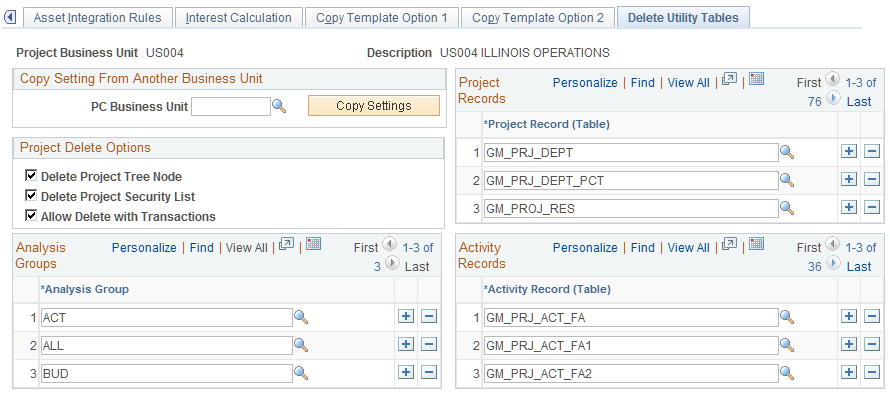Open Copy Template Option 2 tab
The image size is (890, 396).
(x=538, y=18)
